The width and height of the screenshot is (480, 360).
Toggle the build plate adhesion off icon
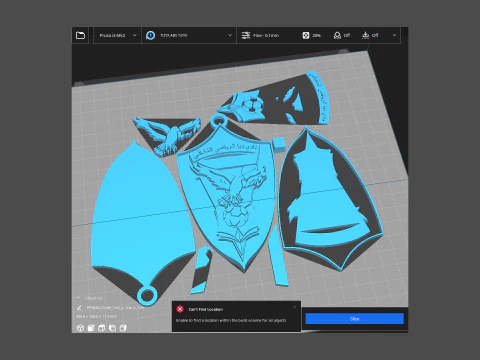click(366, 35)
